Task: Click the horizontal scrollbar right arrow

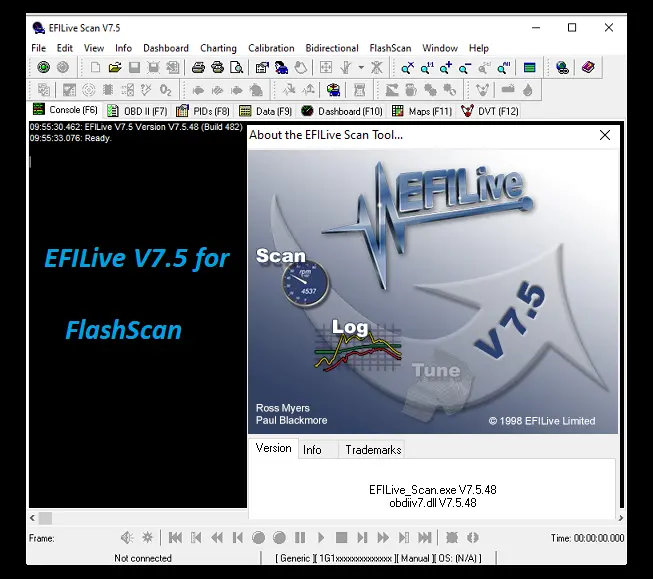Action: pyautogui.click(x=621, y=518)
